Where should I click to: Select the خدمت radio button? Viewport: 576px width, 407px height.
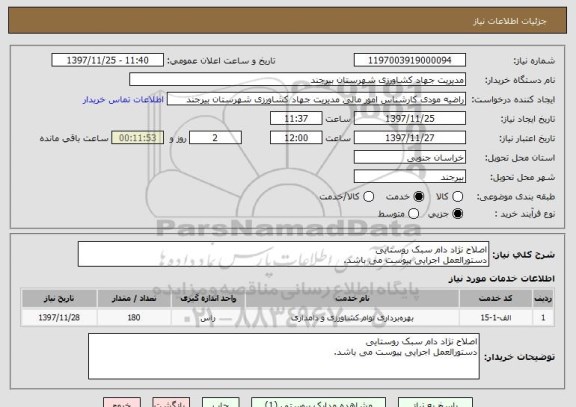[419, 197]
